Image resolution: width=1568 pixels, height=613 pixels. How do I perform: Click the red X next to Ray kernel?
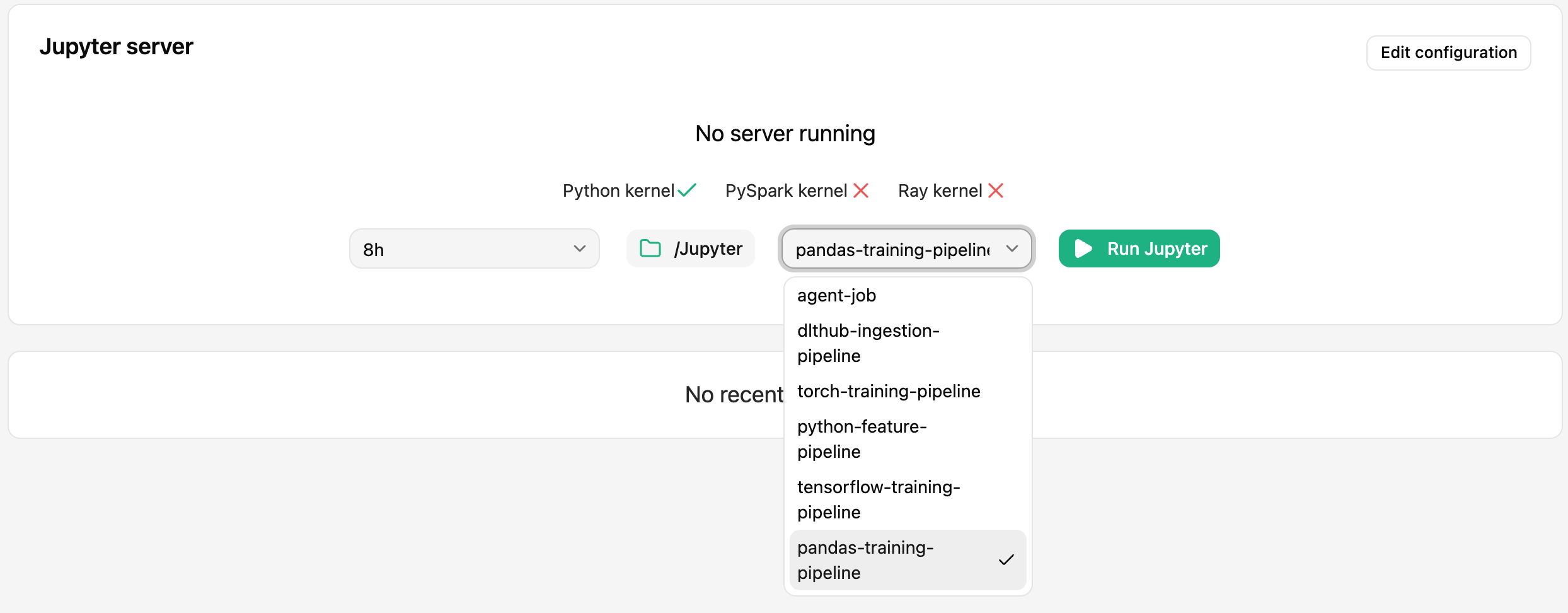point(996,190)
